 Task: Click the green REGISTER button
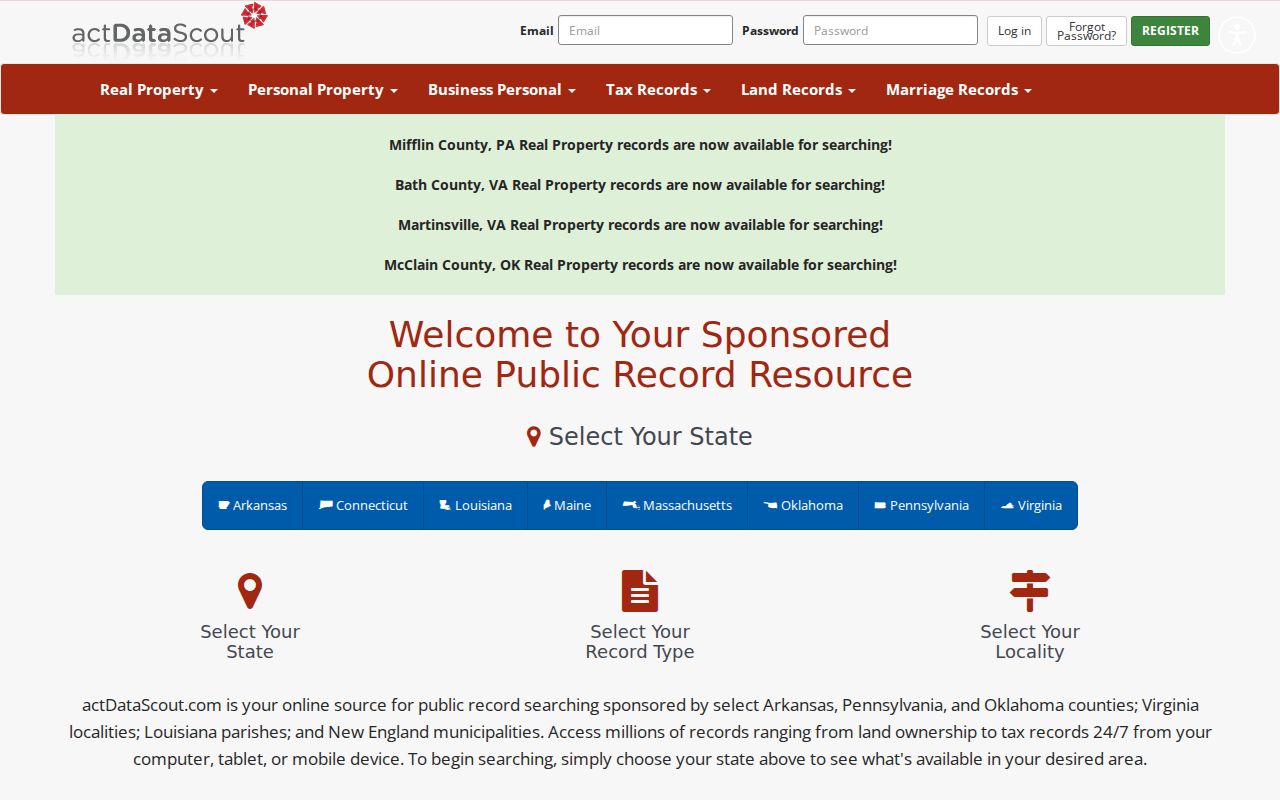coord(1170,31)
